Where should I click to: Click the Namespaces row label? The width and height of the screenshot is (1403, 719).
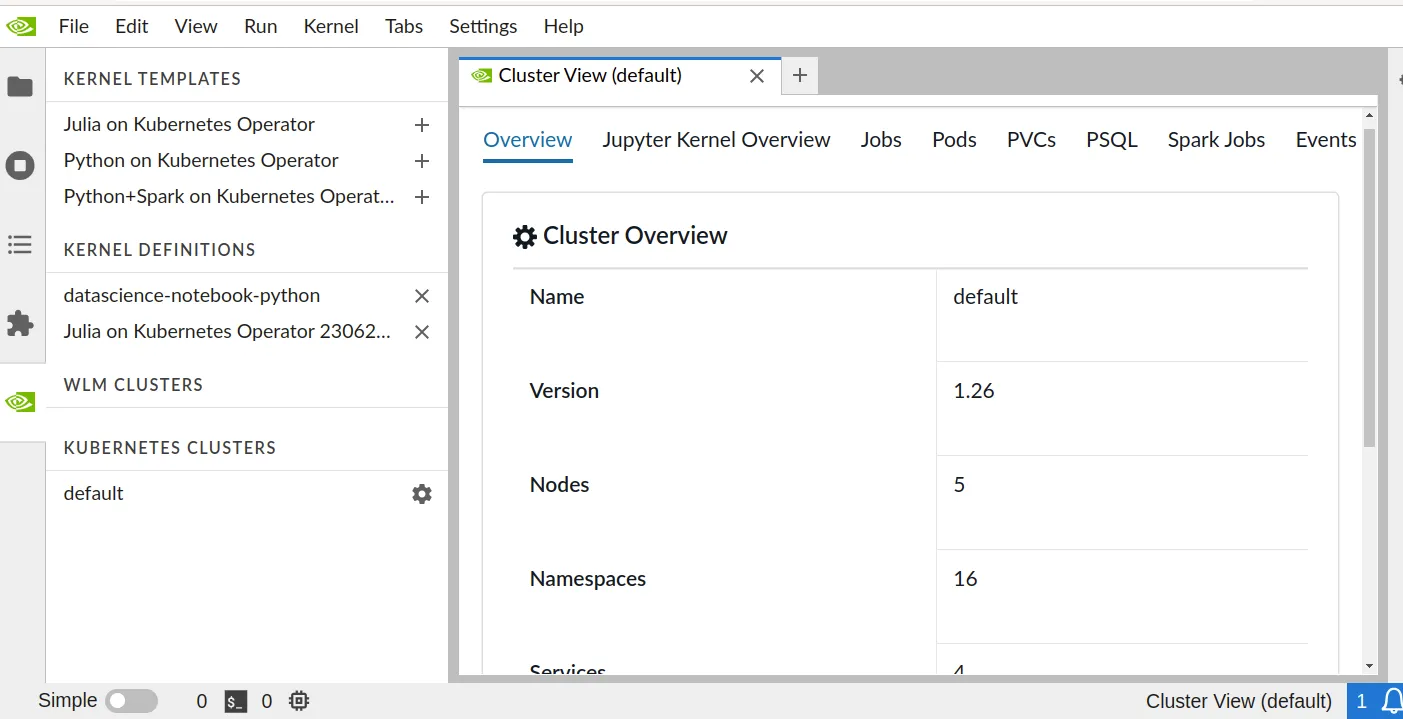pos(588,579)
